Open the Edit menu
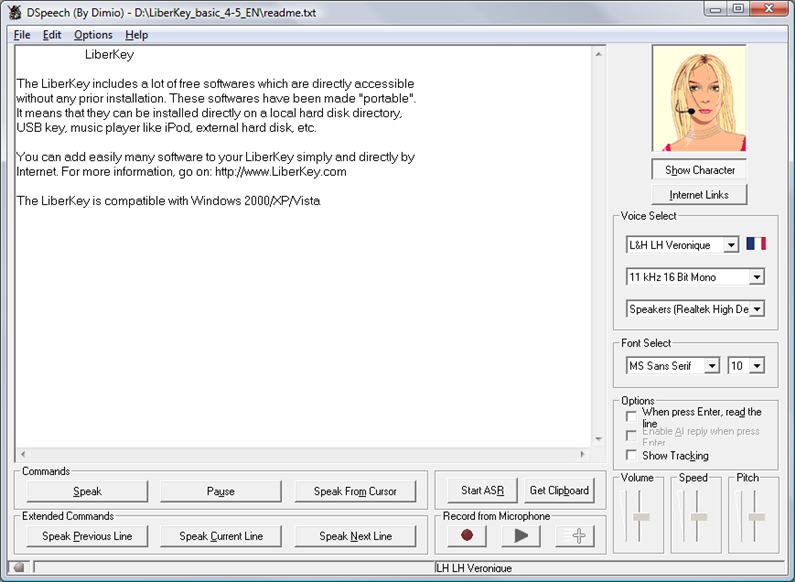The height and width of the screenshot is (582, 795). 52,35
